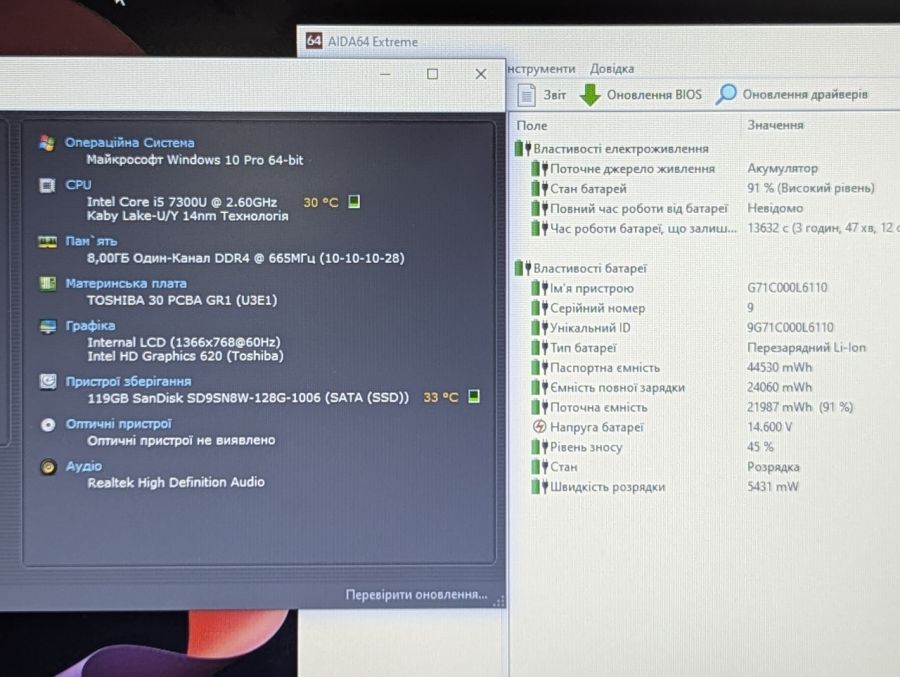Click the Оновлення драйверів toolbar button
900x677 pixels.
pyautogui.click(x=792, y=94)
